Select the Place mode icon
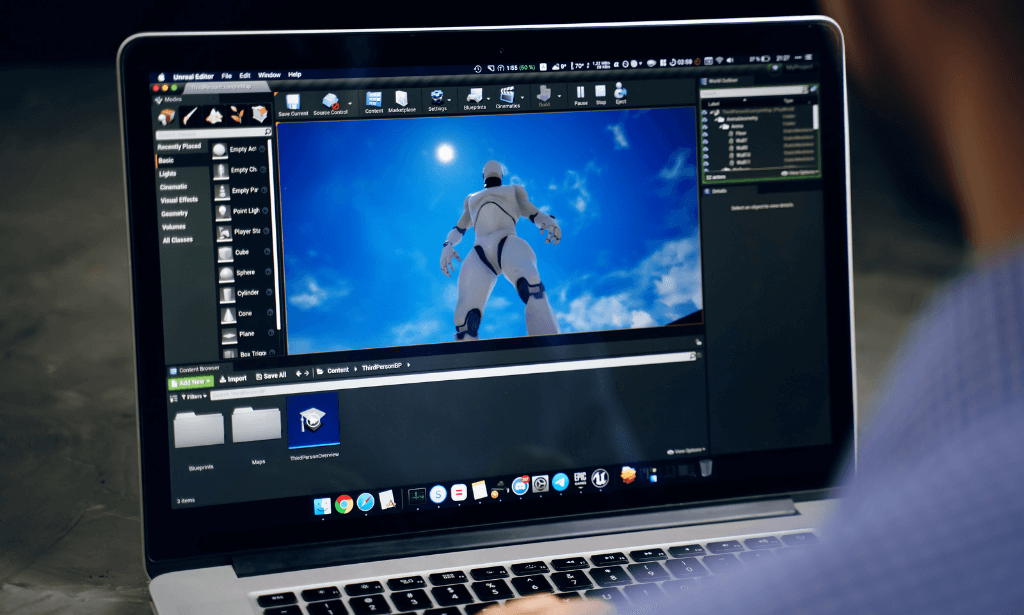 click(x=167, y=117)
